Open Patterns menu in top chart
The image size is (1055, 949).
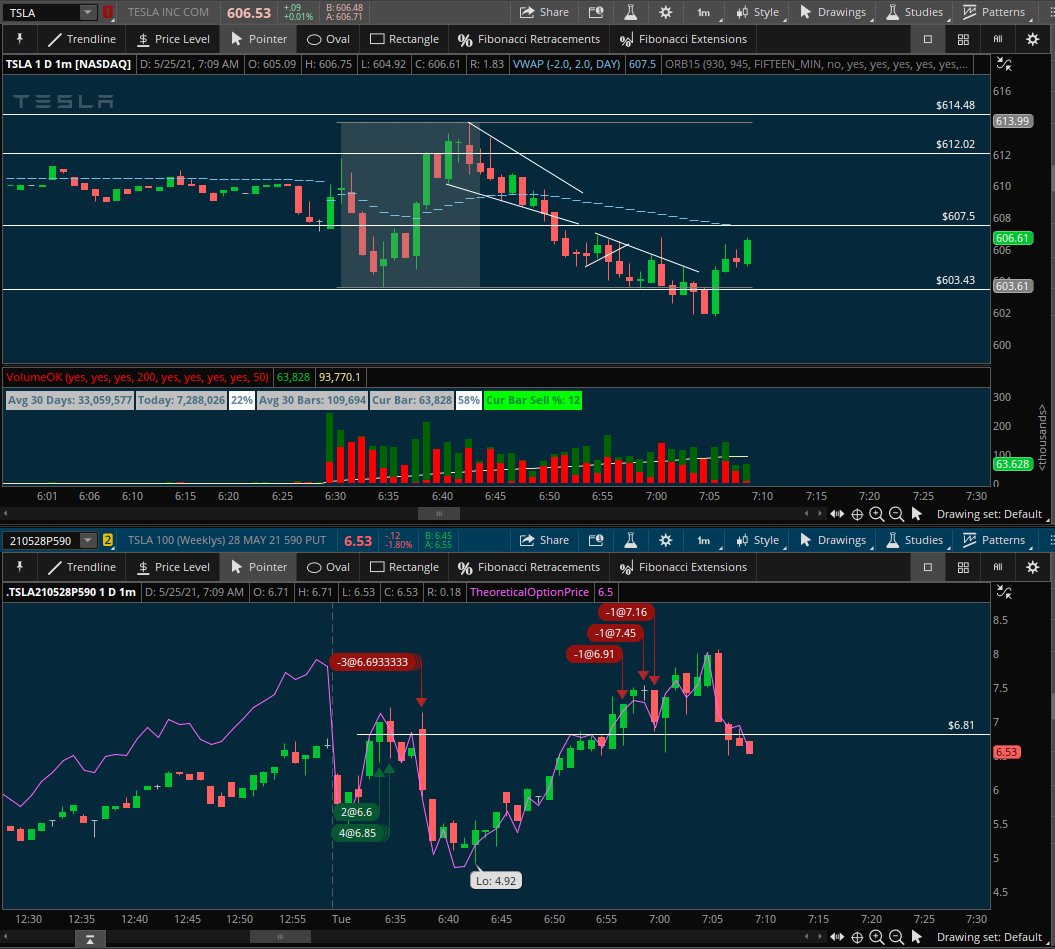pos(994,12)
